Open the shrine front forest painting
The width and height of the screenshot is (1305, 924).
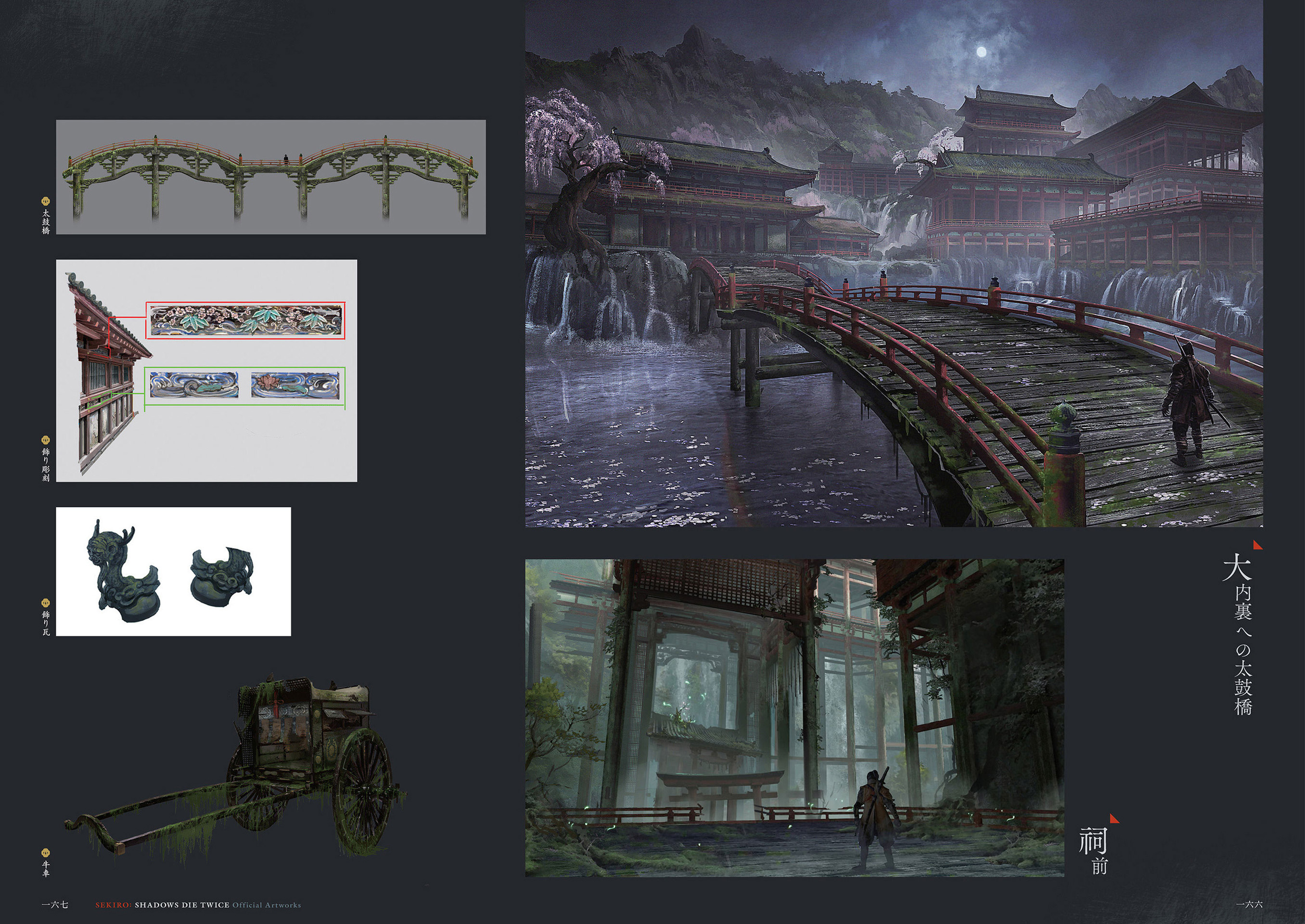794,718
